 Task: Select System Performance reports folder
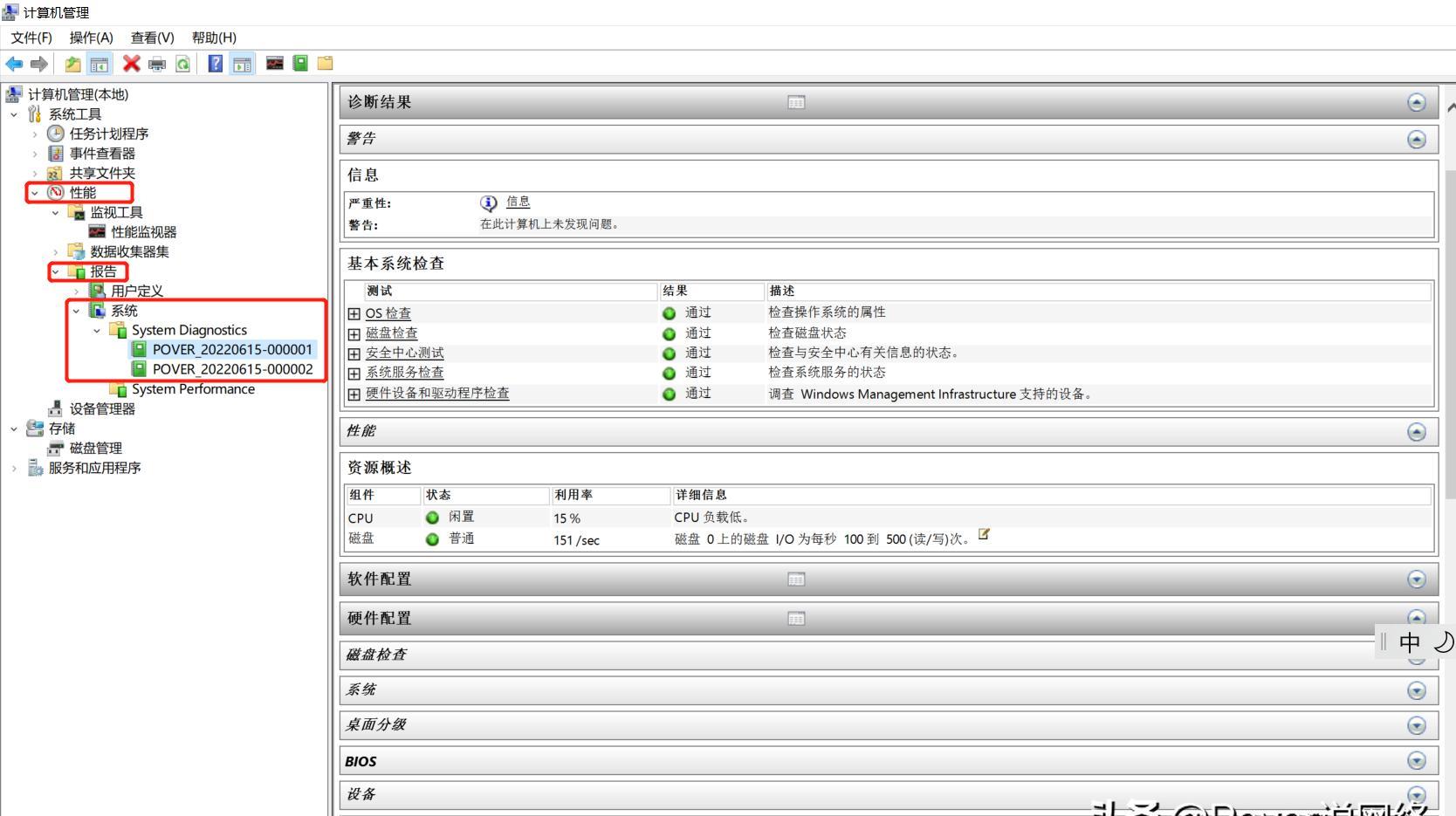(x=193, y=389)
